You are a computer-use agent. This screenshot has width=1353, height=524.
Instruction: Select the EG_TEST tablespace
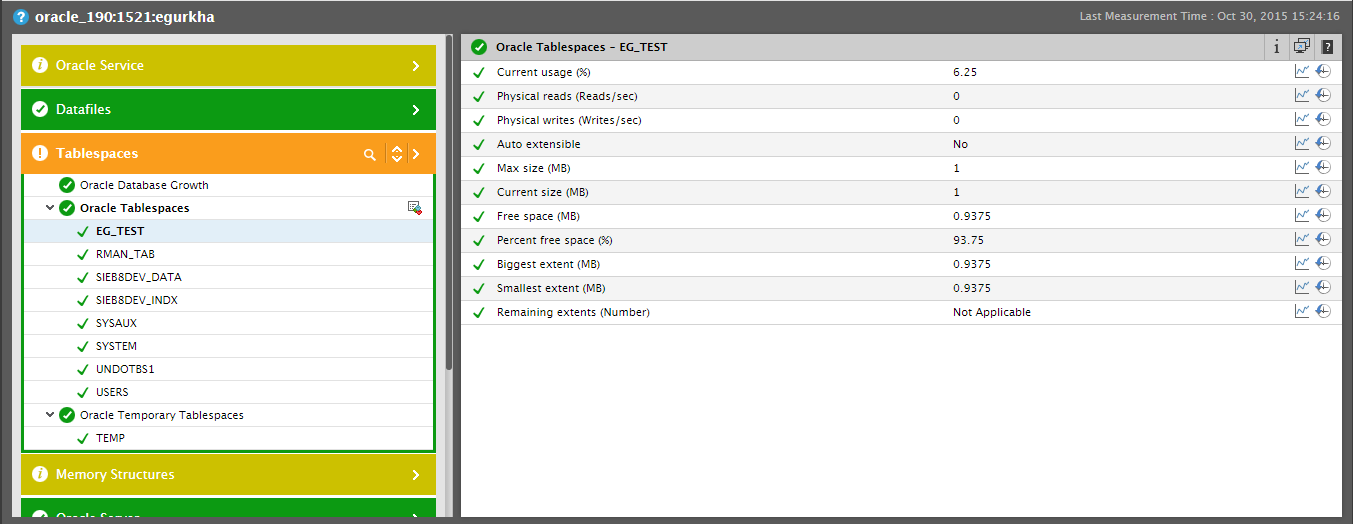click(120, 231)
